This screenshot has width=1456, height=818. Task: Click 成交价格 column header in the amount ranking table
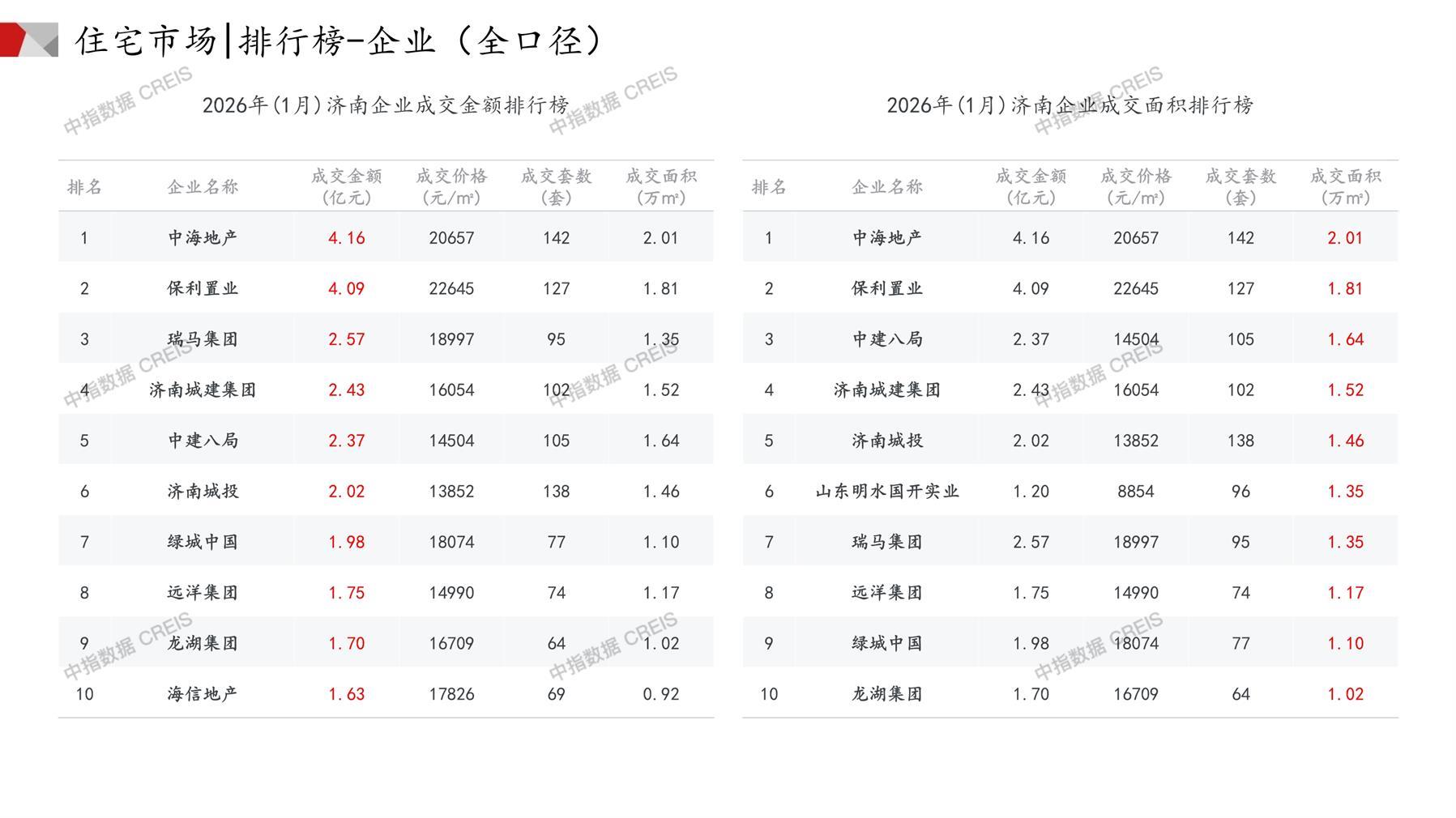[x=451, y=186]
